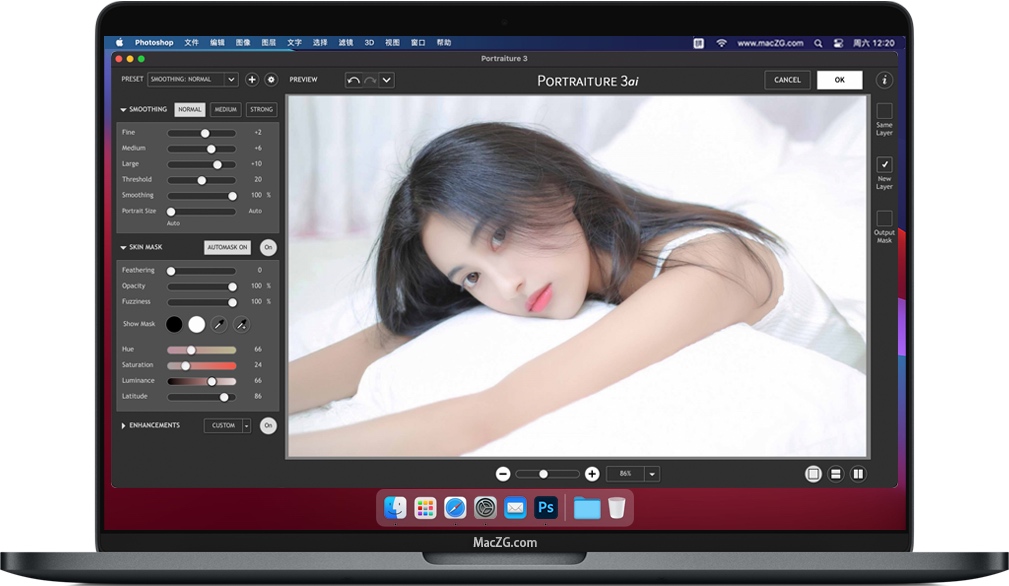Open the 图像 menu in menu bar

point(243,43)
